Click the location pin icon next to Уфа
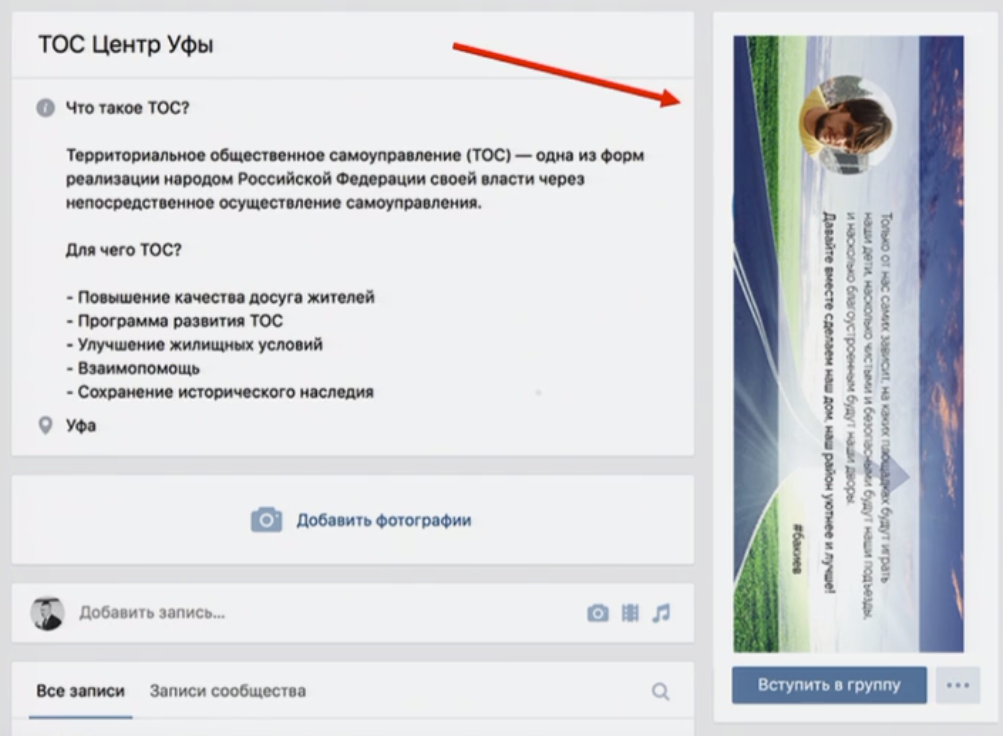The height and width of the screenshot is (736, 1003). point(45,425)
